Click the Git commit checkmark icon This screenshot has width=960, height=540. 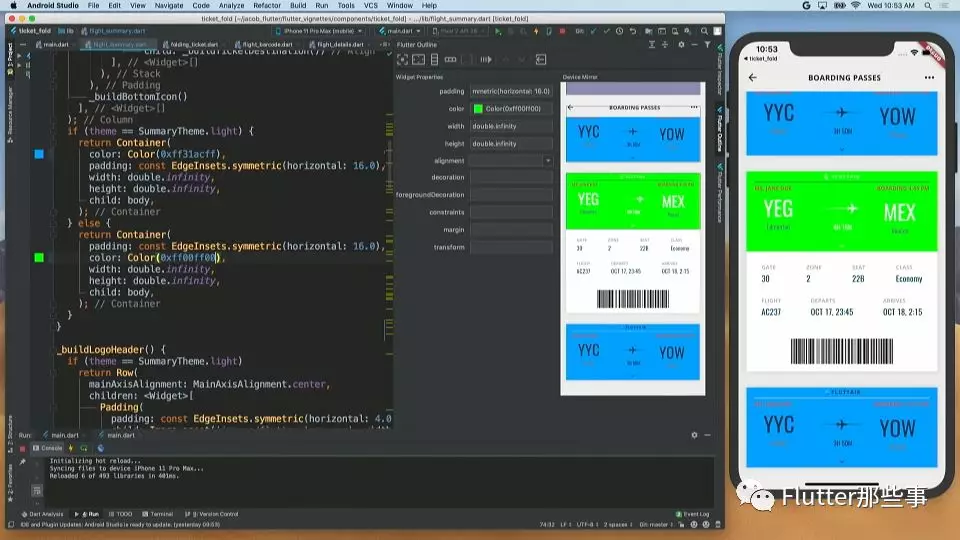pos(606,31)
